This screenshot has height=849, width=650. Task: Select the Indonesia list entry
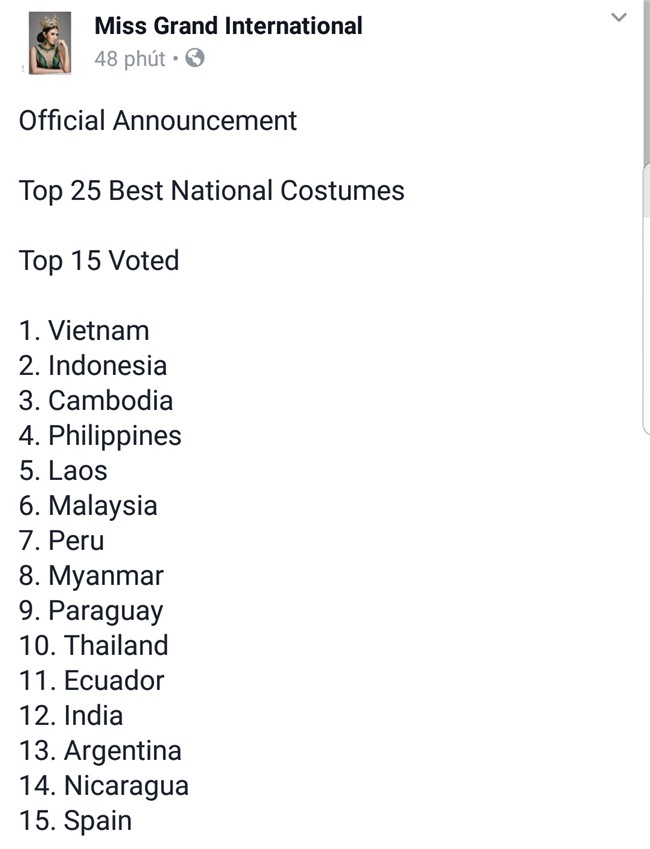pyautogui.click(x=91, y=366)
